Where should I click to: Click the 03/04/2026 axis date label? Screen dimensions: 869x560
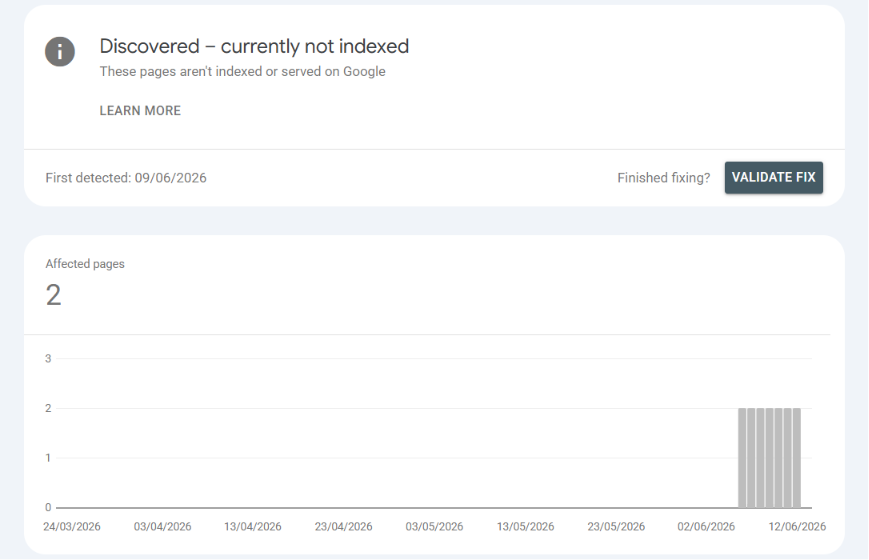(x=162, y=527)
